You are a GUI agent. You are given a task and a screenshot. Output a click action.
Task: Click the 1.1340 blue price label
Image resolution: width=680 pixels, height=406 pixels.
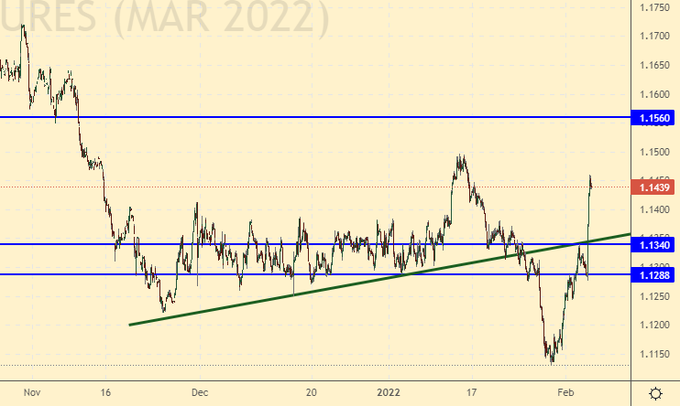(x=654, y=244)
